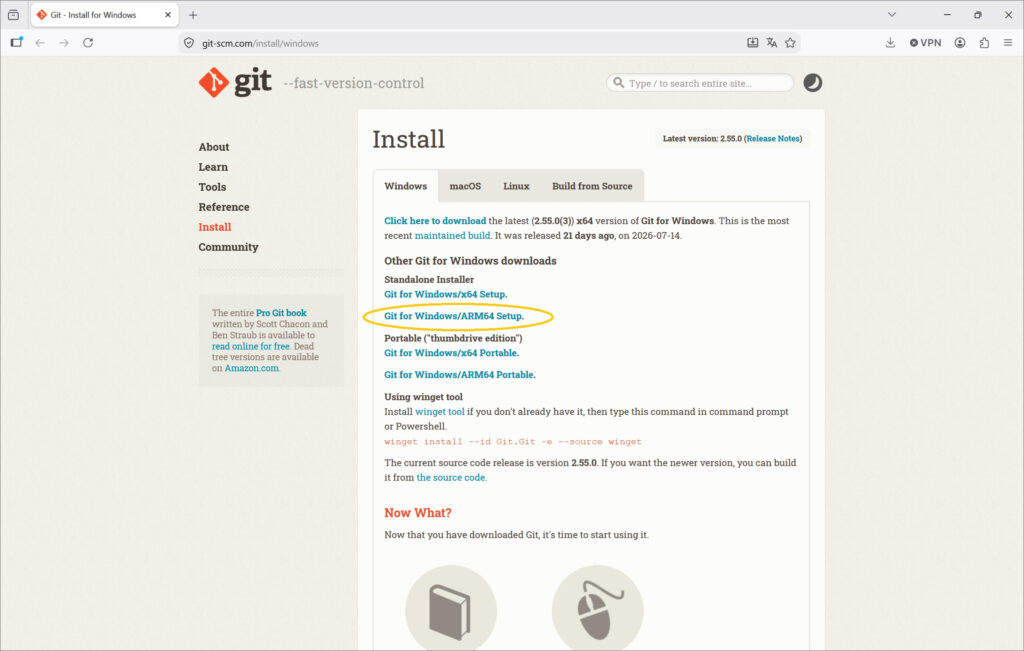Switch to the macOS tab
The height and width of the screenshot is (651, 1024).
[465, 186]
